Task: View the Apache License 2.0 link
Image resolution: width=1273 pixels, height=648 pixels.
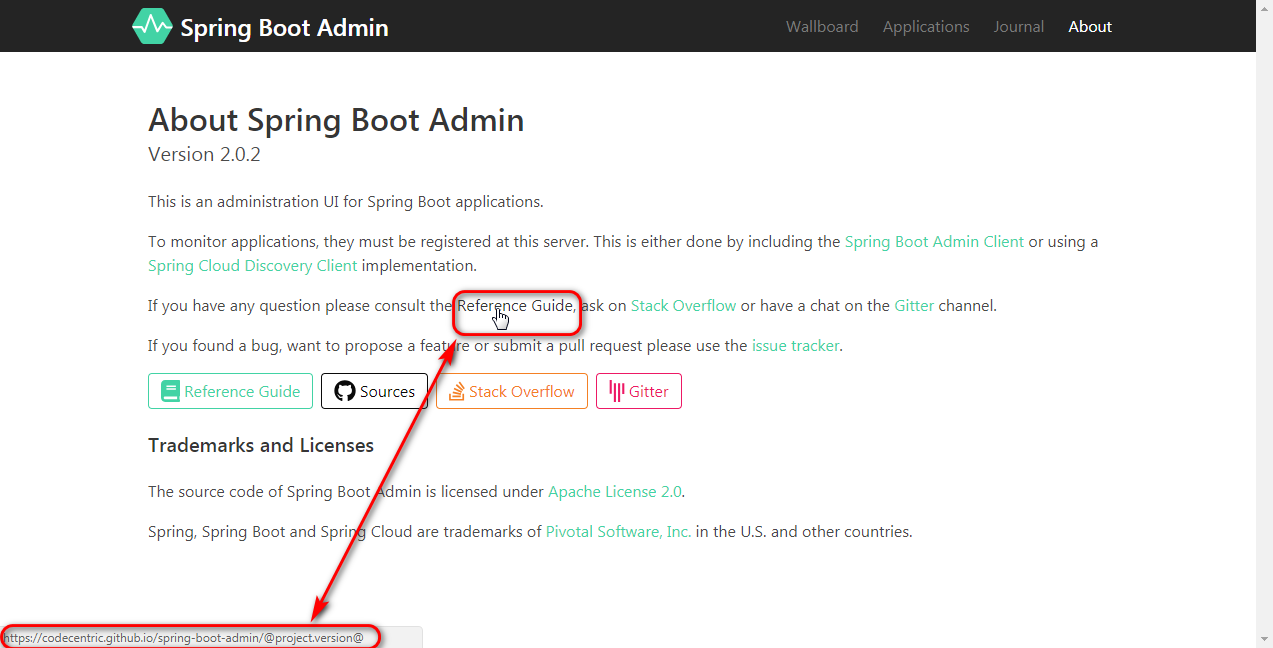Action: click(x=614, y=491)
